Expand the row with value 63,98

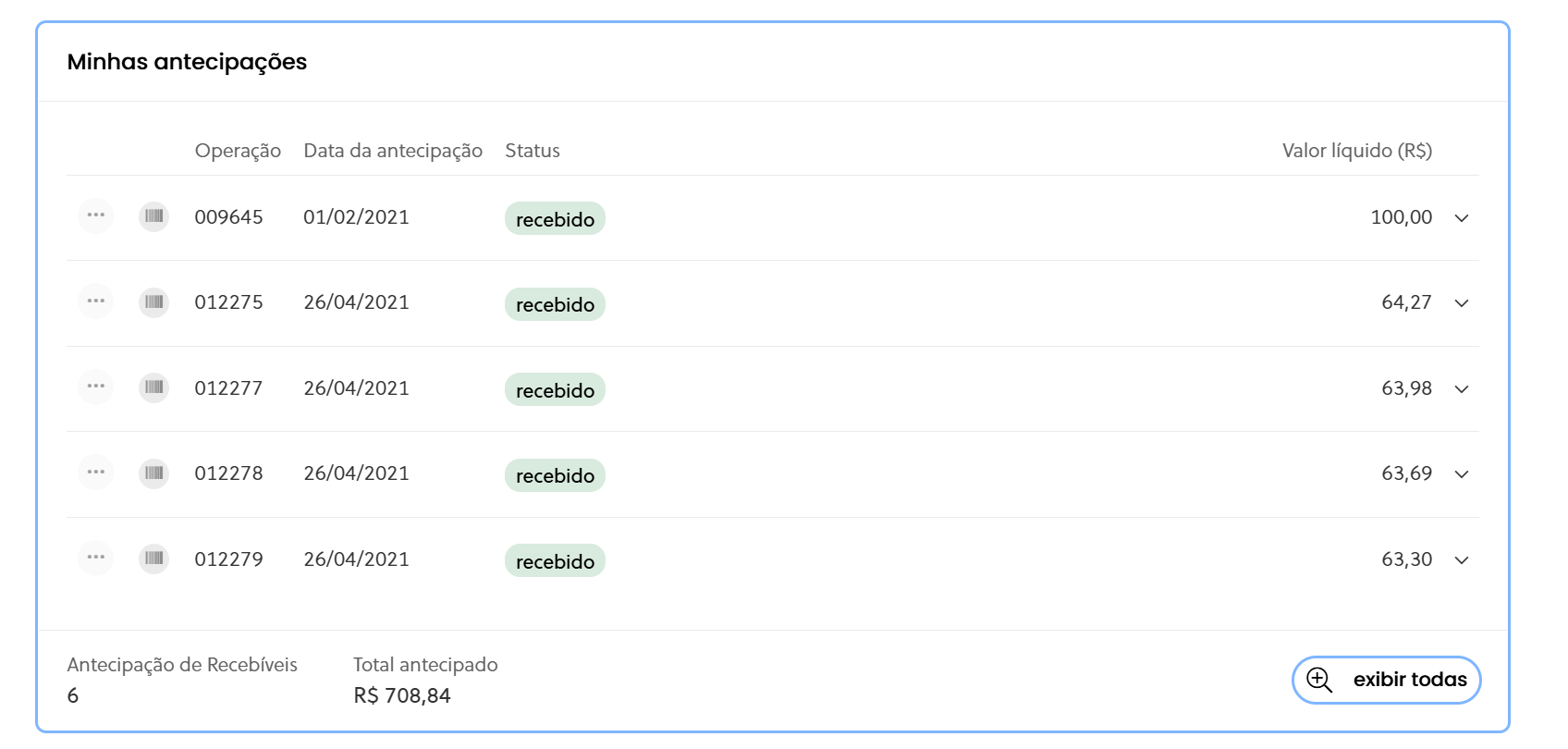point(1462,389)
